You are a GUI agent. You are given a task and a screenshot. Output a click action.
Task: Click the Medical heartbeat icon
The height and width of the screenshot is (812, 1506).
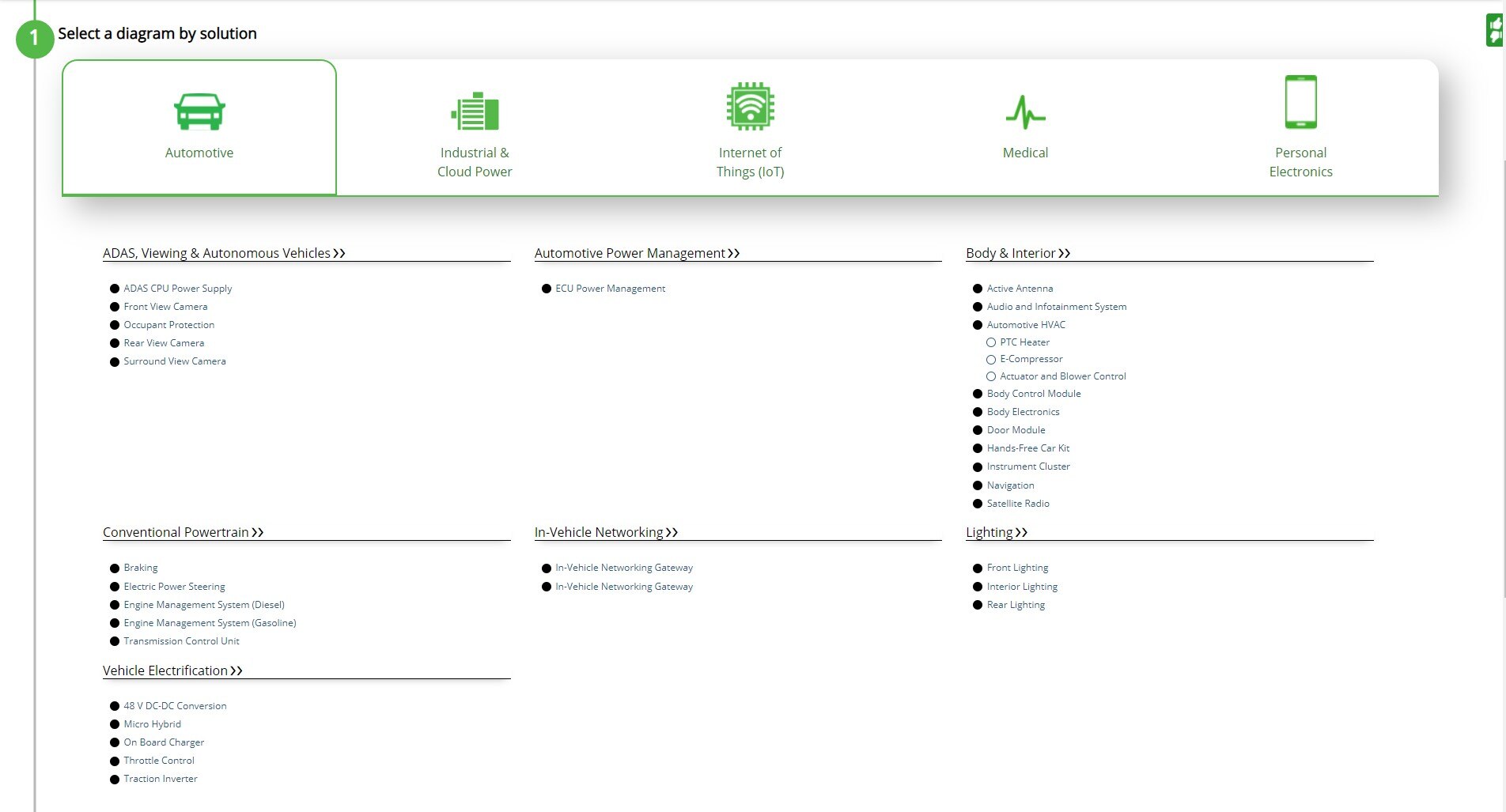1025,112
